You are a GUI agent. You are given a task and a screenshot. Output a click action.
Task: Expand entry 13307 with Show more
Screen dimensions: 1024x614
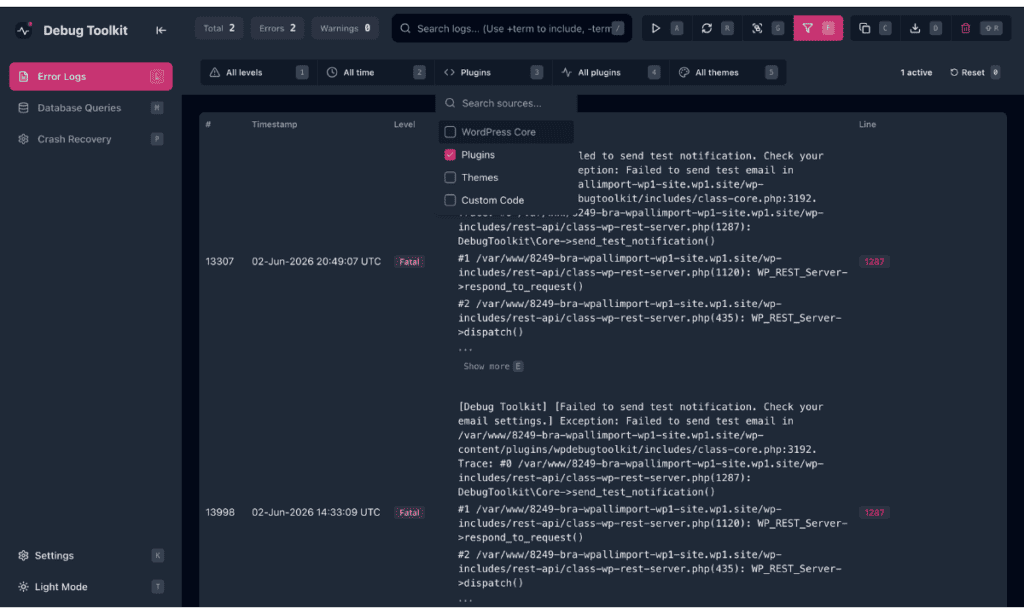[493, 366]
